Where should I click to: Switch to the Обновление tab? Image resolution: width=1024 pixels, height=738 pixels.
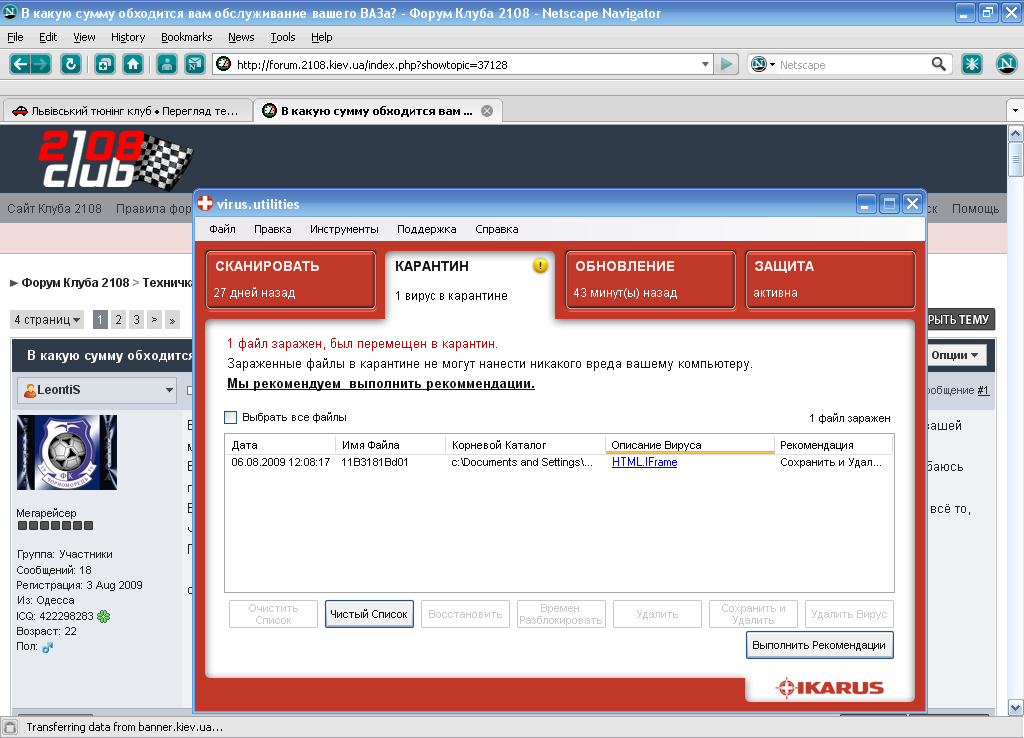coord(650,280)
